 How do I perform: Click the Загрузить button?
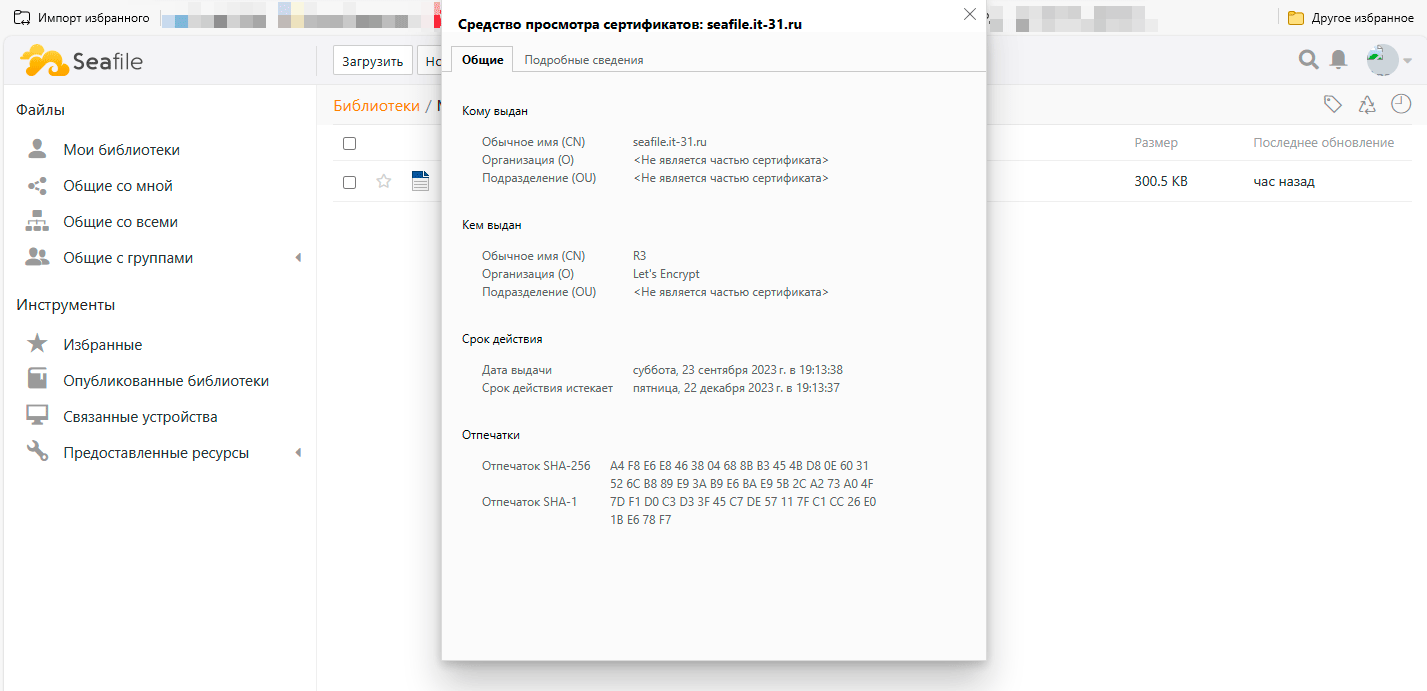coord(373,61)
